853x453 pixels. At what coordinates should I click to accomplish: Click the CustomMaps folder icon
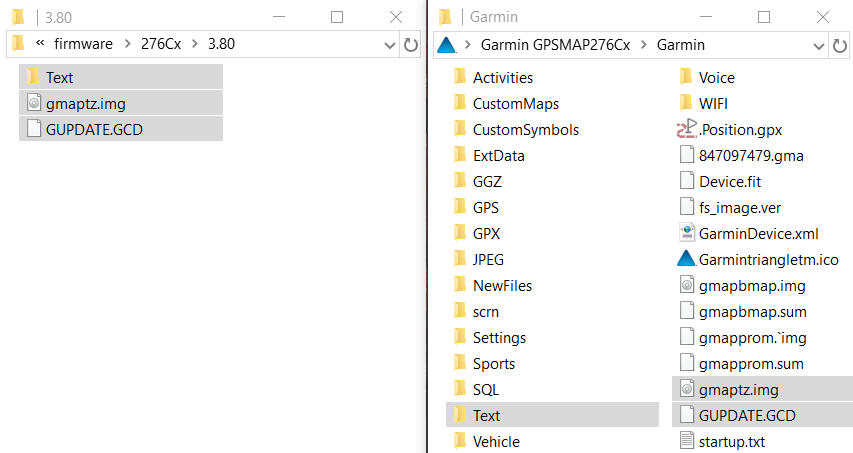point(460,103)
